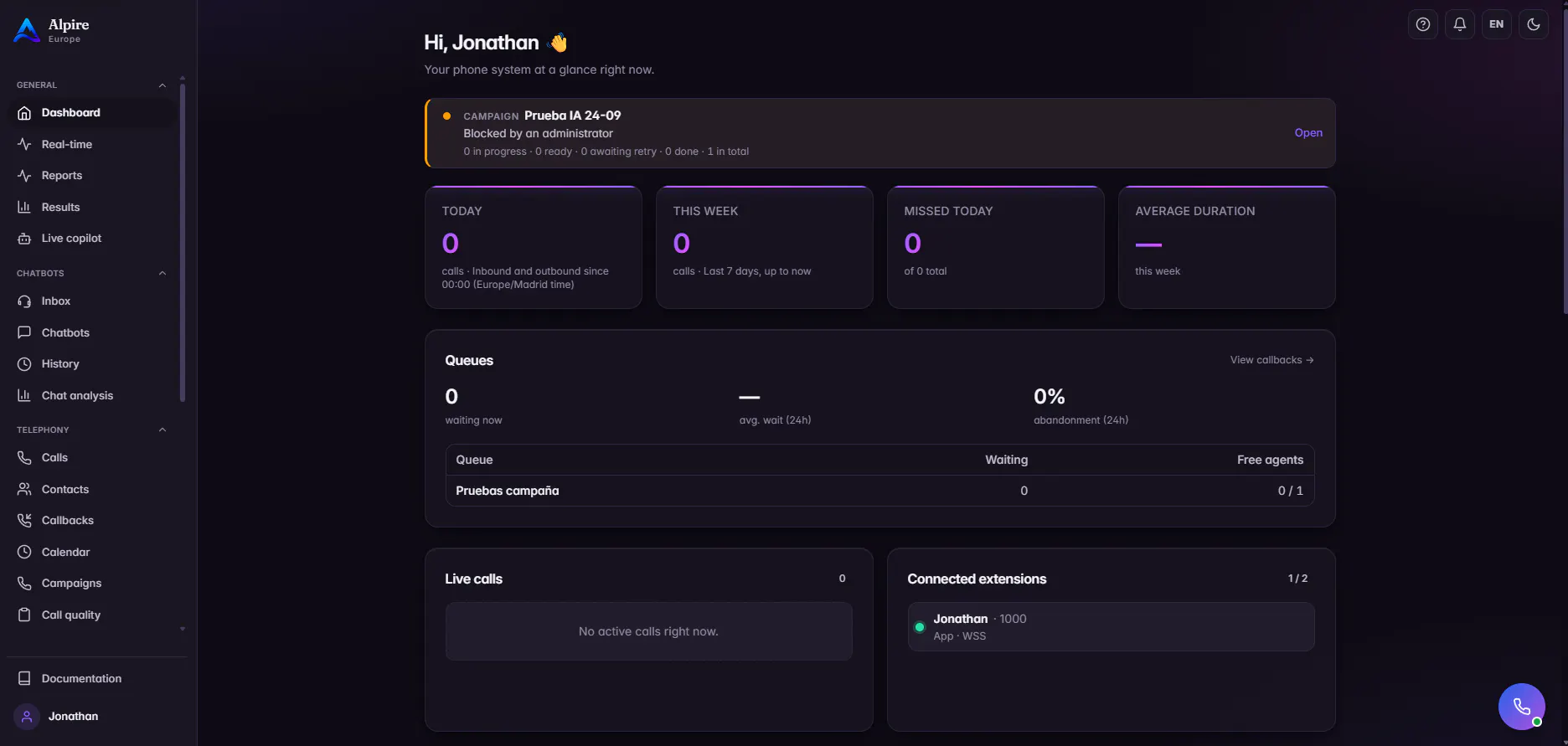Click the Campaigns phone icon
The height and width of the screenshot is (746, 1568).
tap(24, 584)
